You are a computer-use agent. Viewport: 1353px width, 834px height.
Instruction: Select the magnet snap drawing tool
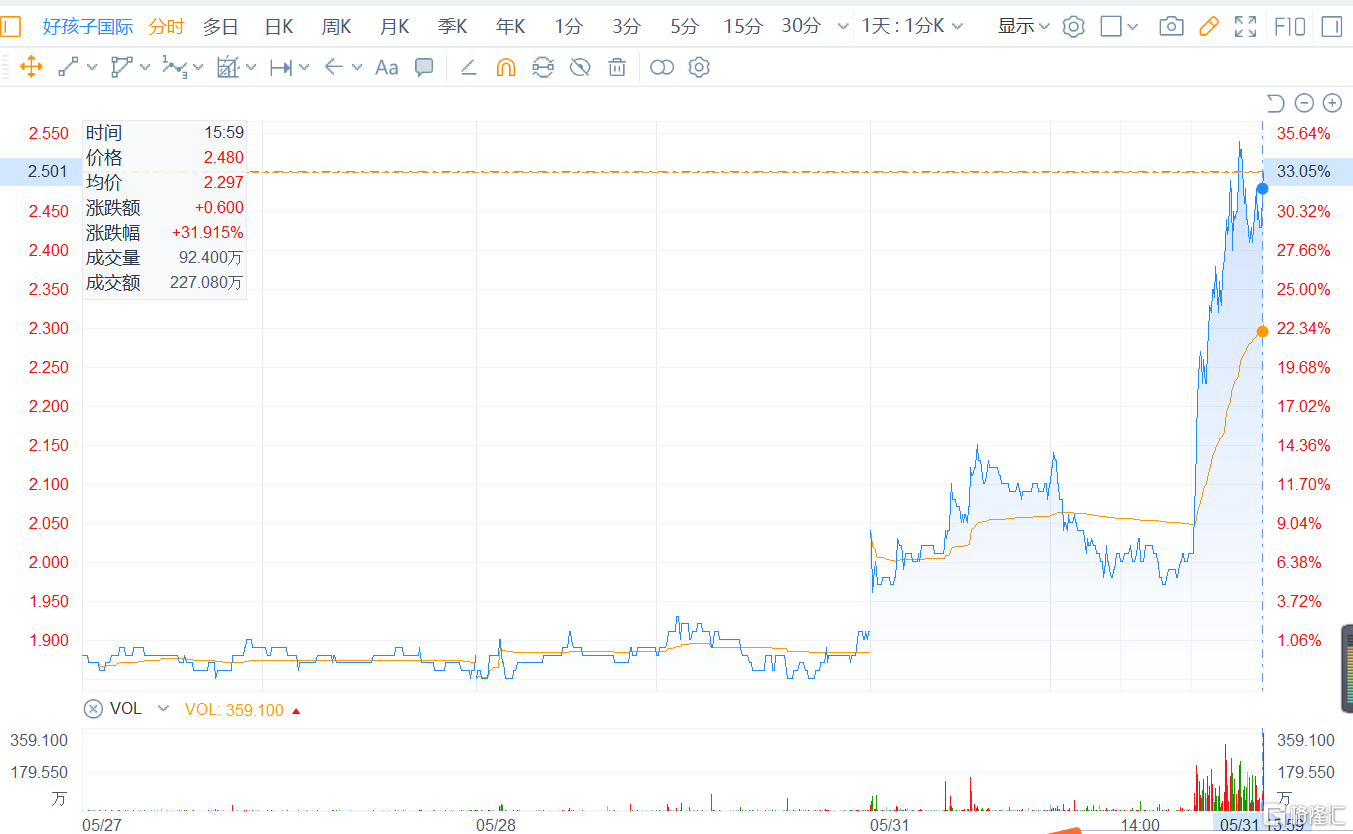point(505,68)
